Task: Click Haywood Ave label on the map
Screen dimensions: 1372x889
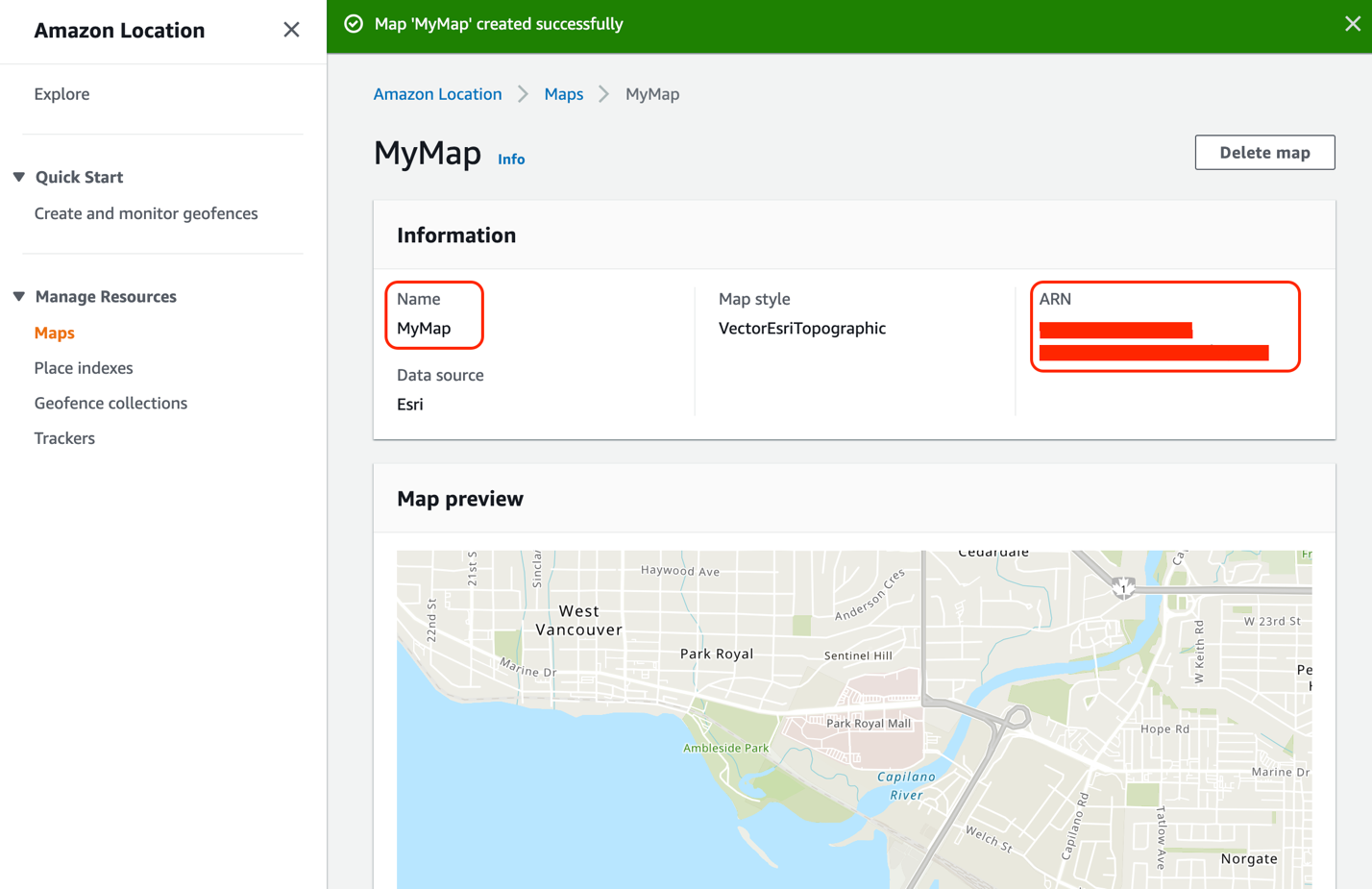Action: click(680, 571)
